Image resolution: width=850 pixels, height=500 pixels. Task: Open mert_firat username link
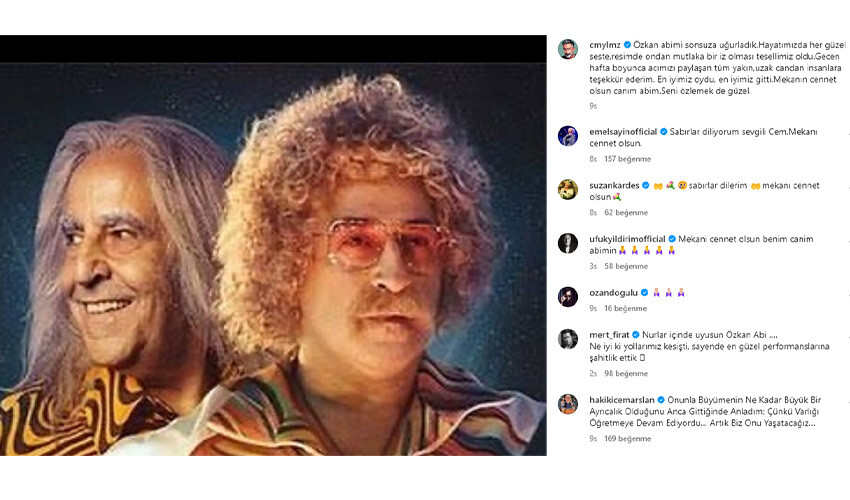(x=608, y=335)
